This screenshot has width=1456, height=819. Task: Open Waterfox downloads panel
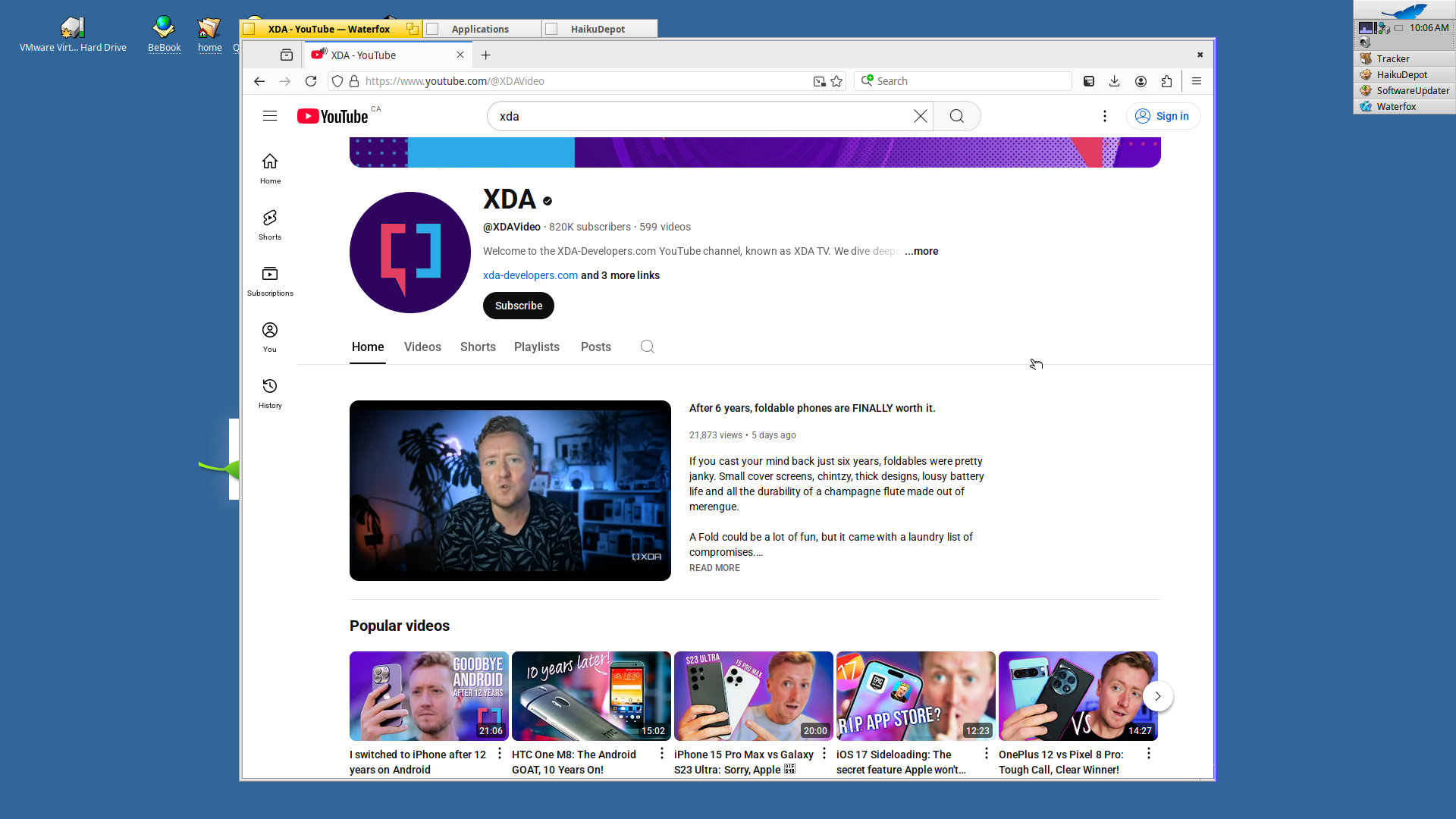pyautogui.click(x=1115, y=81)
